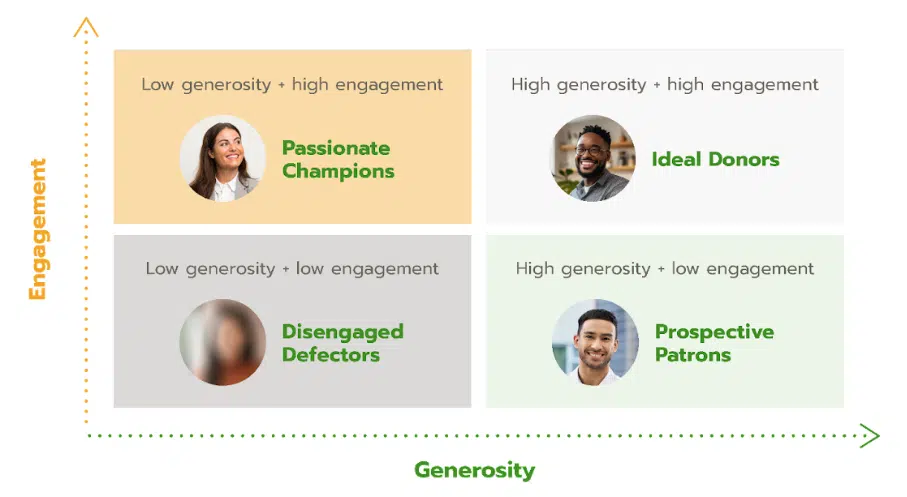Click the vertical Engagement axis label
This screenshot has height=497, width=907.
pos(38,229)
